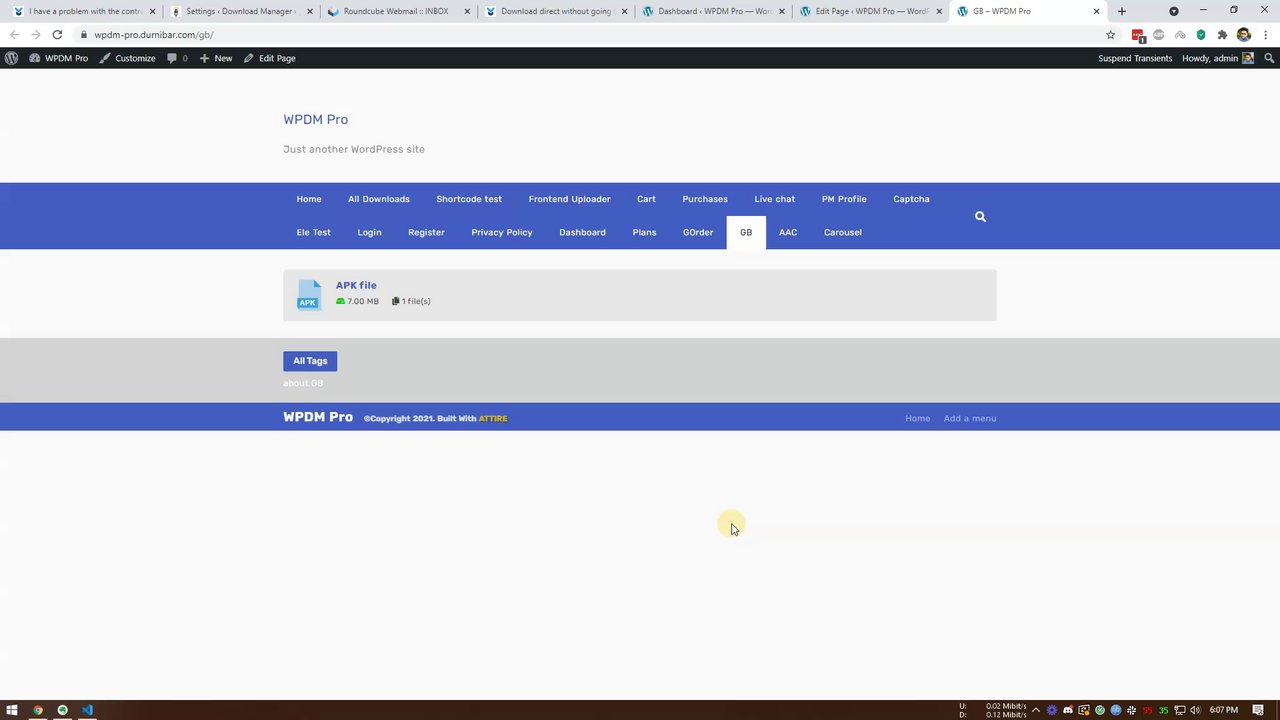
Task: Open the network icon in system tray
Action: pyautogui.click(x=1179, y=710)
